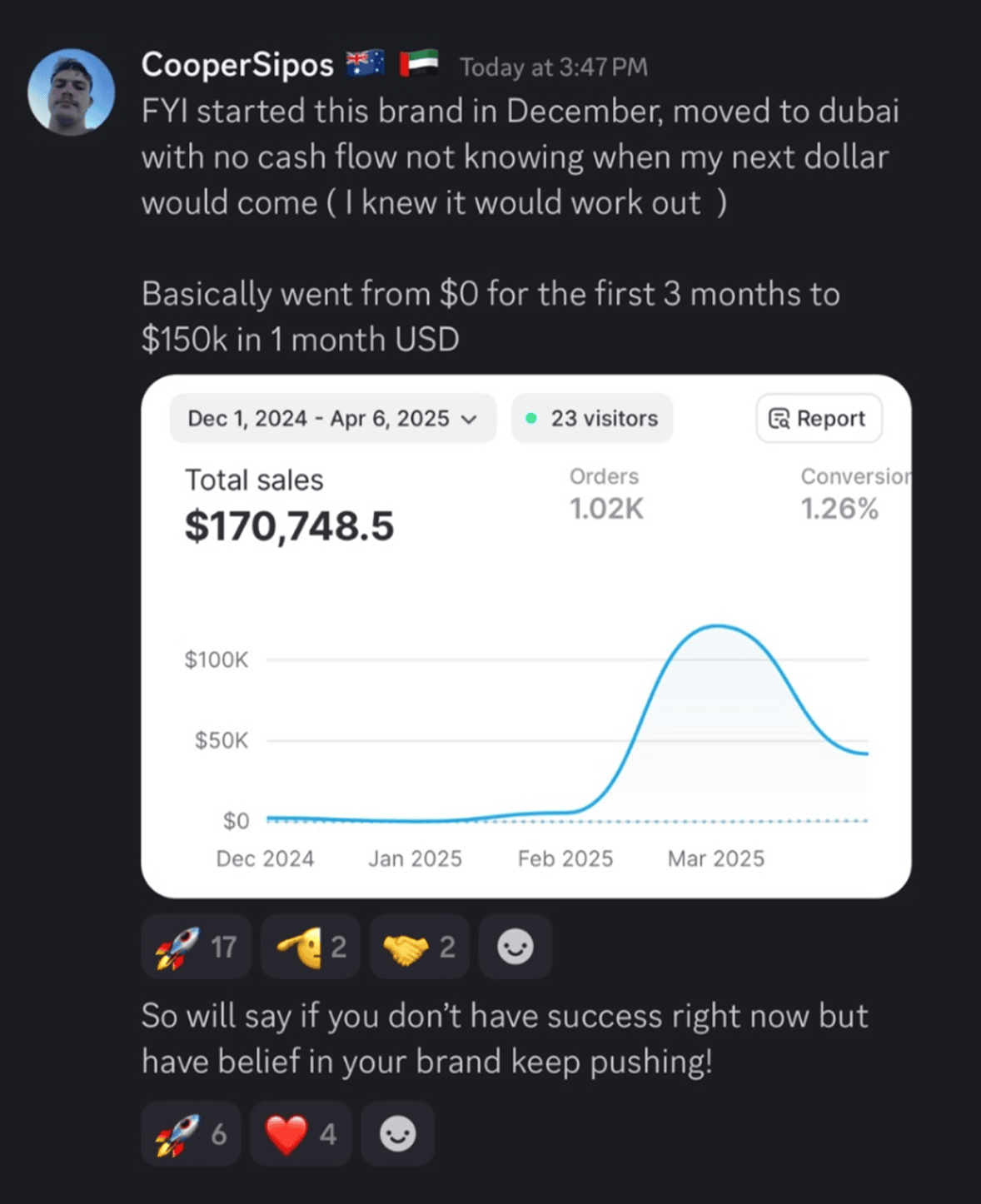The width and height of the screenshot is (981, 1204).
Task: Click the CooperSipos username
Action: pos(237,65)
